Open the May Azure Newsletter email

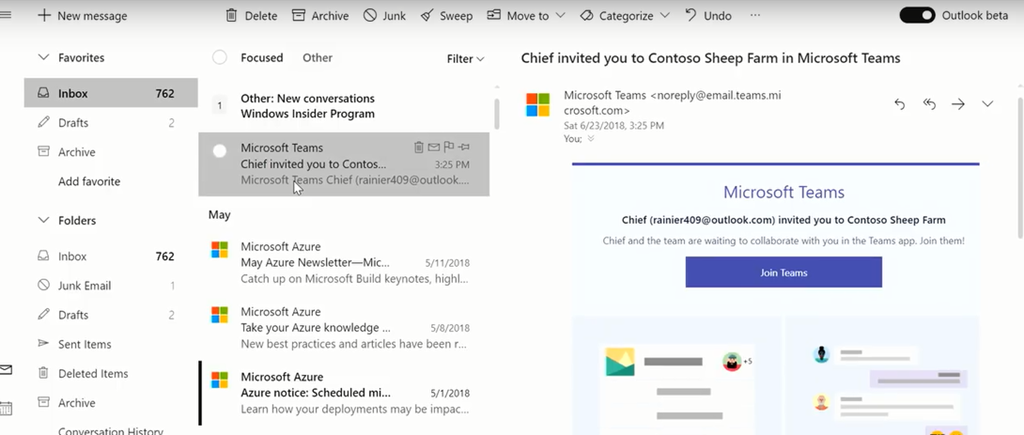coord(340,262)
